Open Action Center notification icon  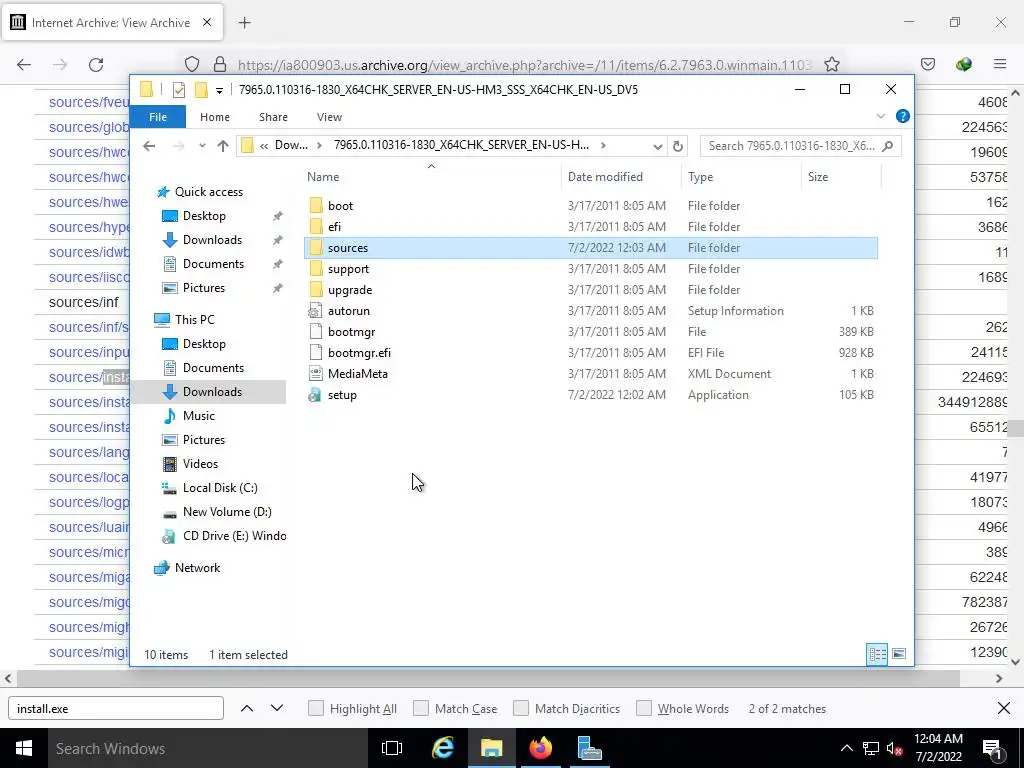992,748
